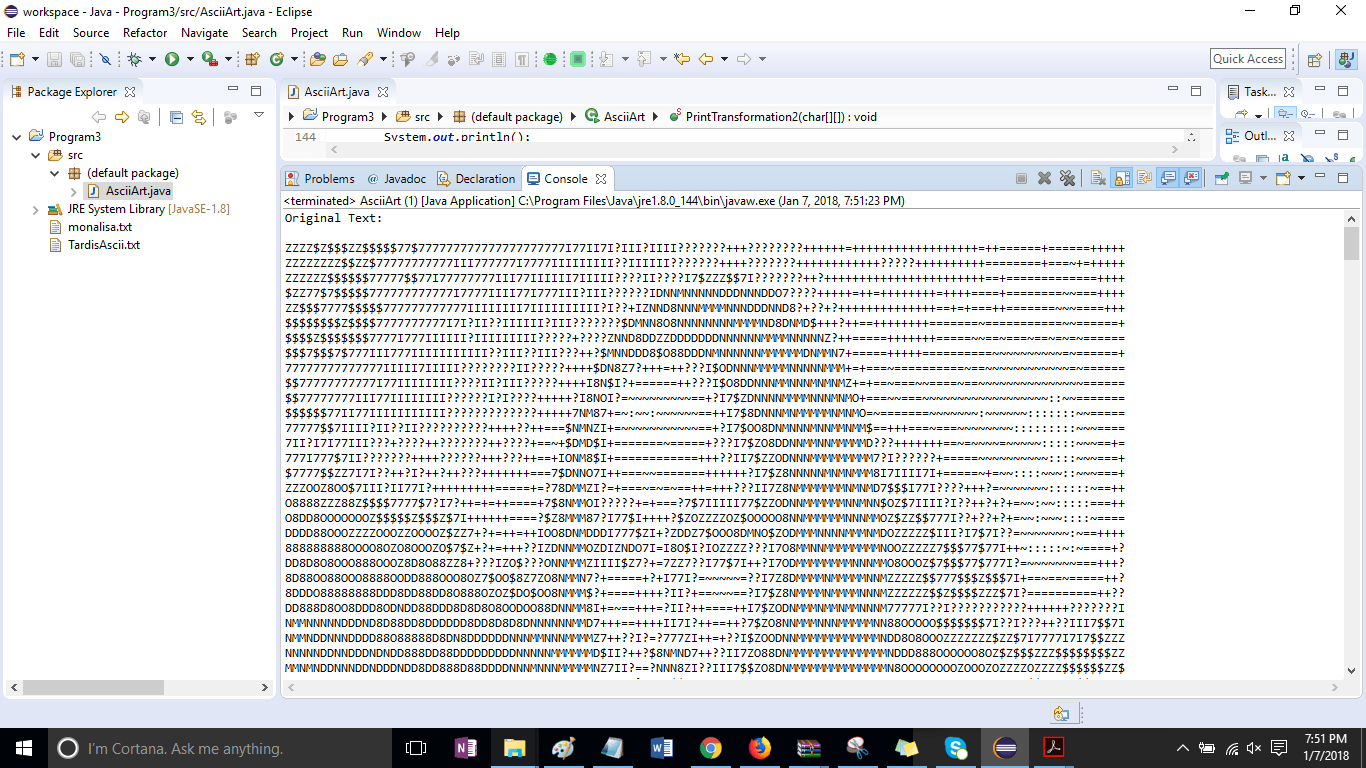The width and height of the screenshot is (1366, 768).
Task: Click the Back navigation arrow in toolbar
Action: 706,59
